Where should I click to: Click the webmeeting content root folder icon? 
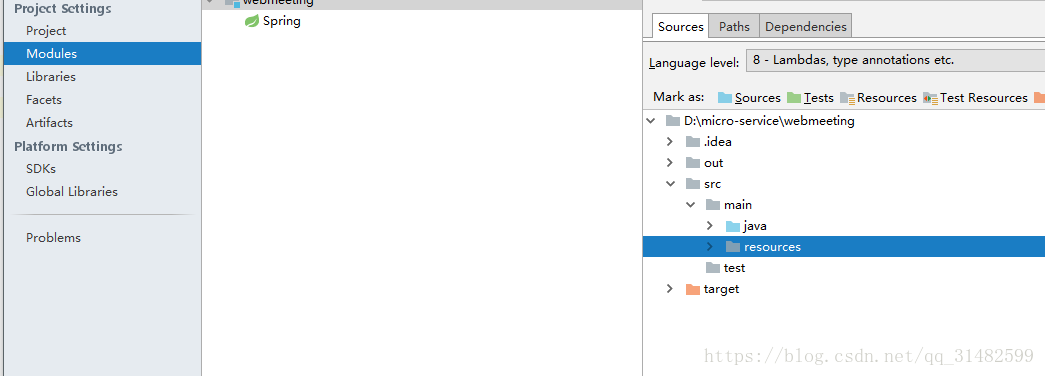click(x=672, y=121)
